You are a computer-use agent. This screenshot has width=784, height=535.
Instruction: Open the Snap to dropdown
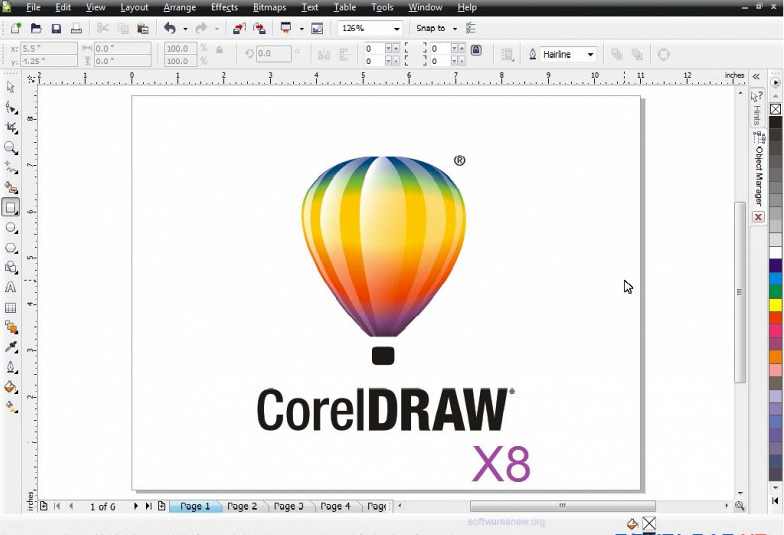click(454, 28)
